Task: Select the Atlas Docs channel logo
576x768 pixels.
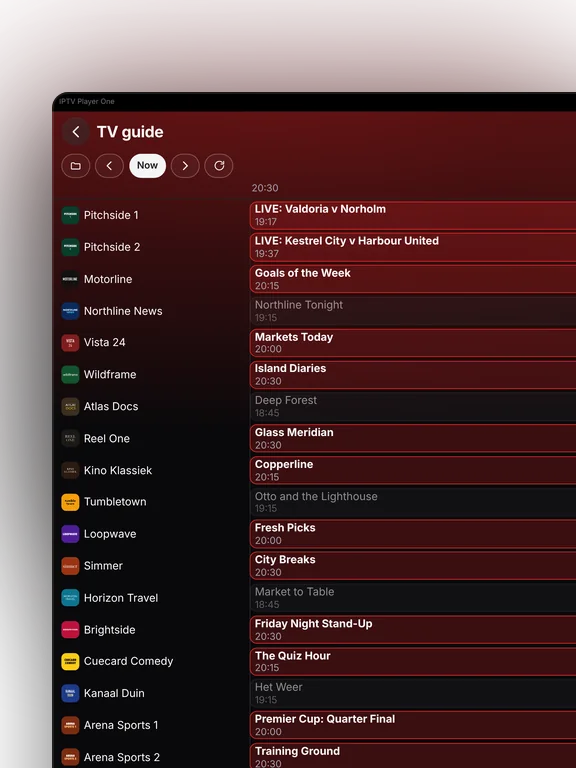Action: (x=70, y=407)
